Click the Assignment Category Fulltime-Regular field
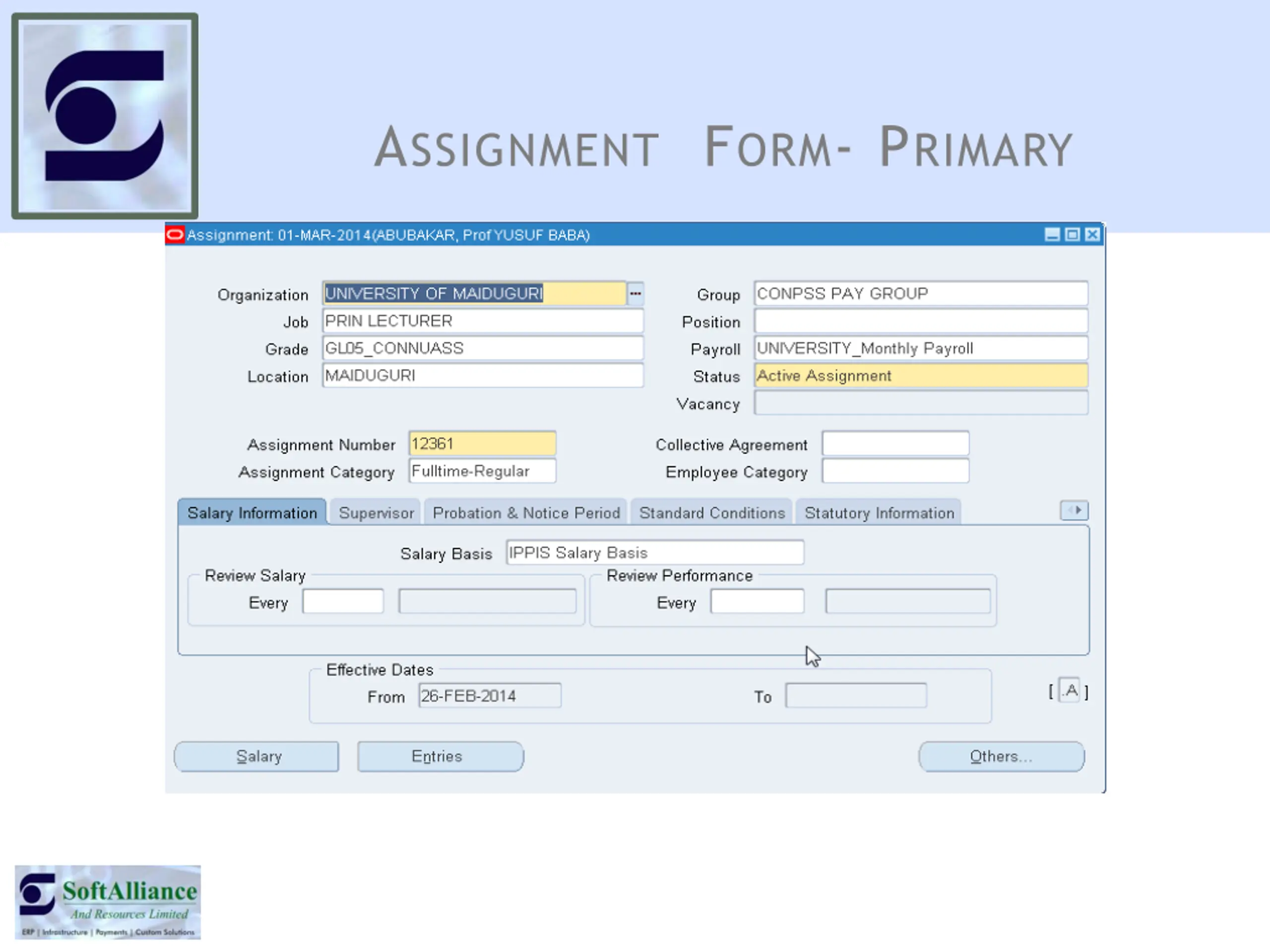Screen dimensions: 1270x952 click(482, 471)
